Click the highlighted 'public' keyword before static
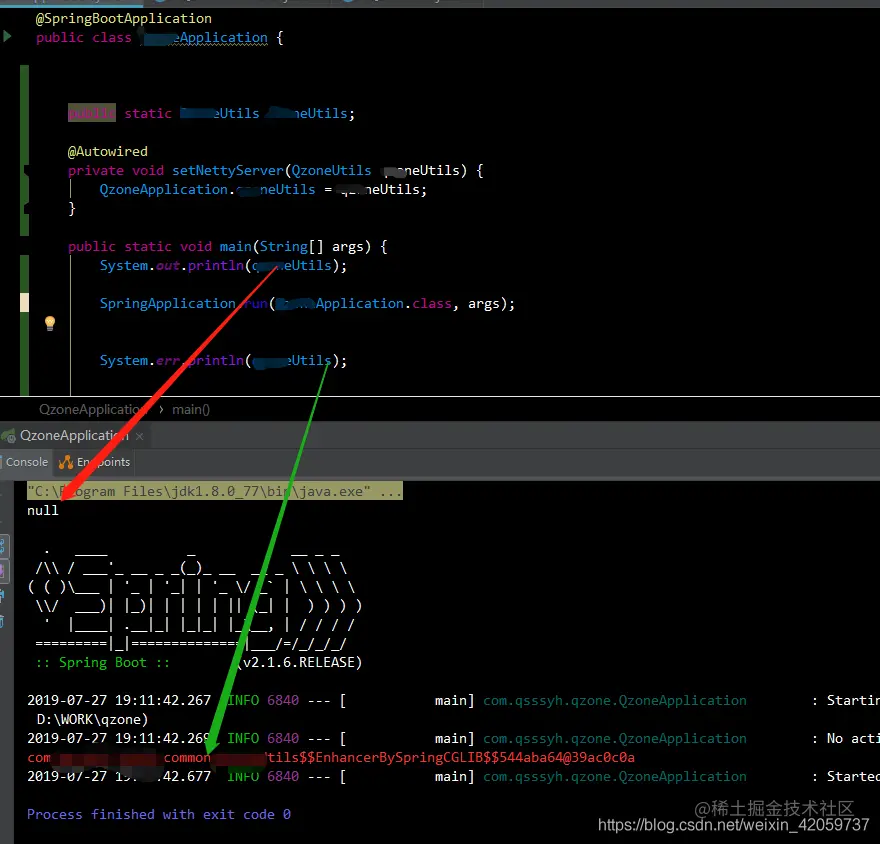 pos(92,113)
